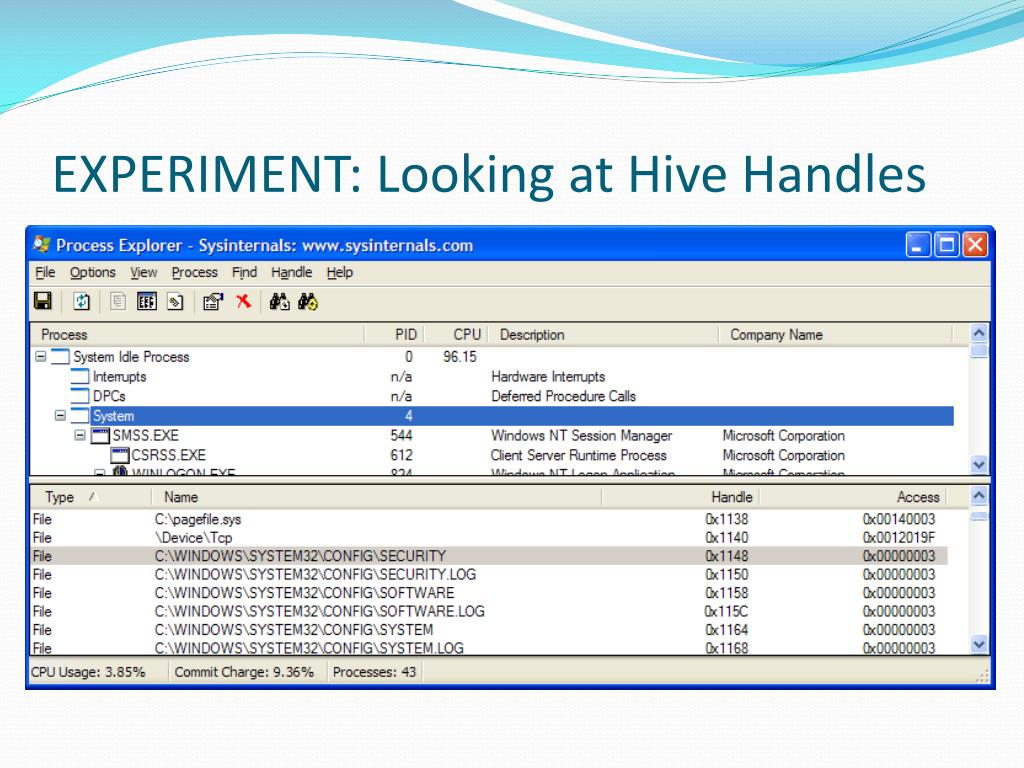Click the SMSS.EXE window icon
The image size is (1024, 768).
click(x=100, y=435)
